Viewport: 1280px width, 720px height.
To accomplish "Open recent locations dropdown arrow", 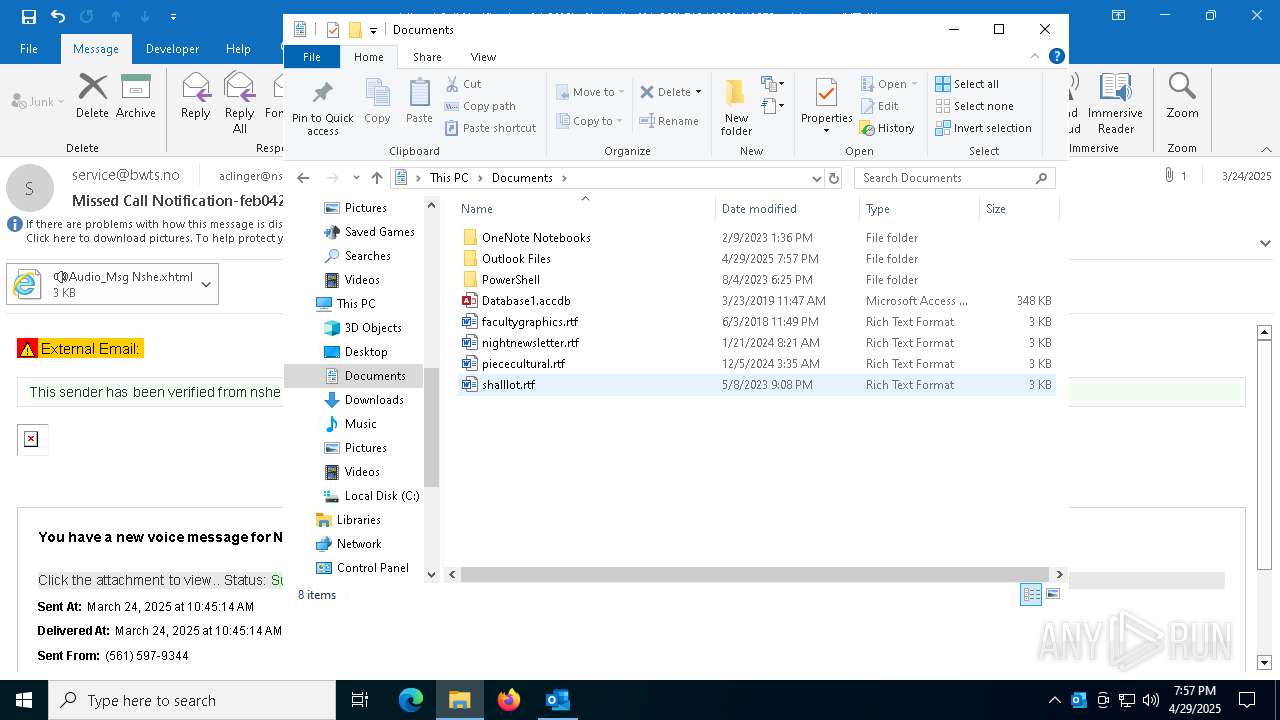I will click(x=356, y=178).
